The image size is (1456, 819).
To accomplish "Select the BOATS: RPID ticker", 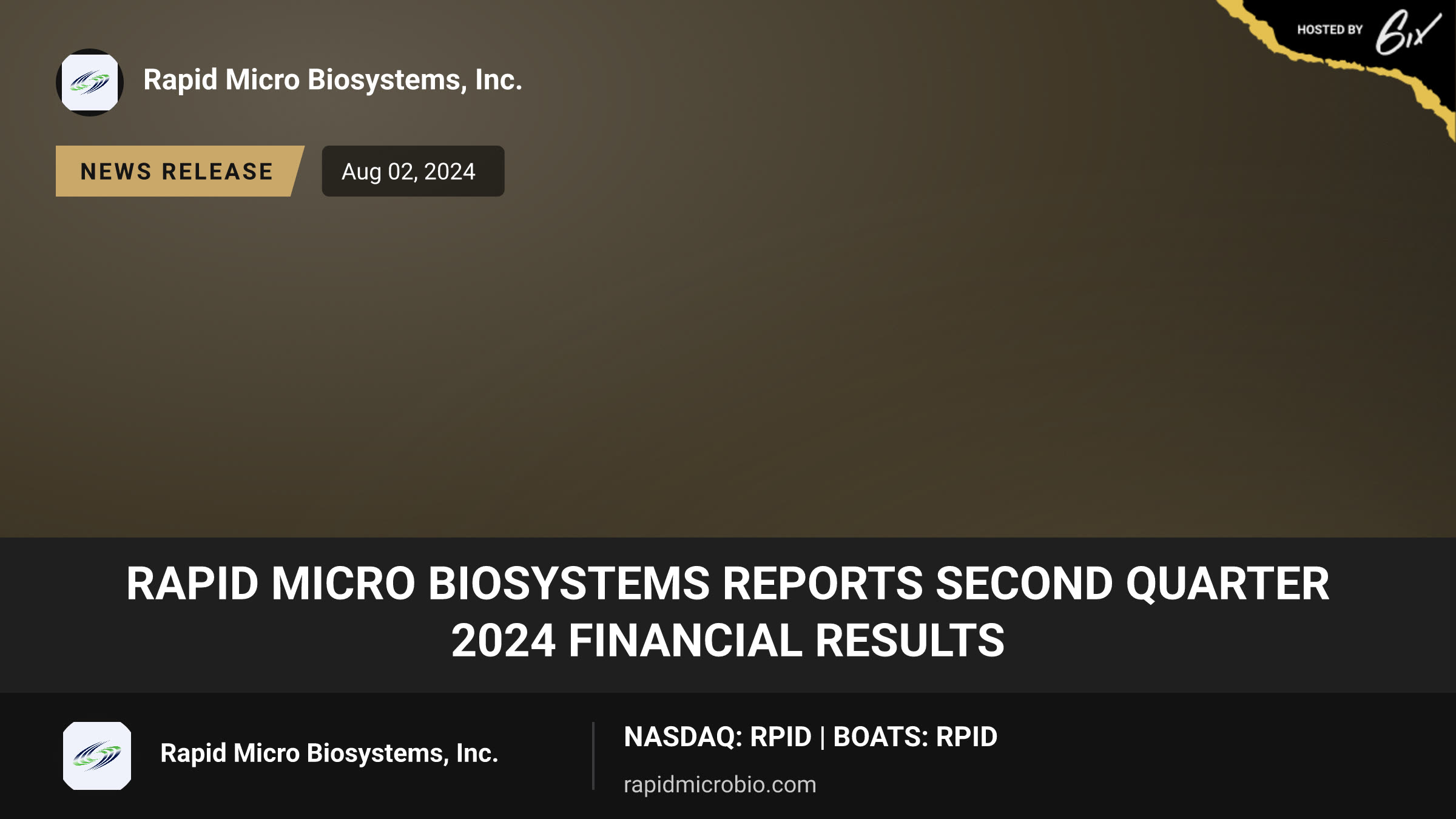I will coord(915,737).
